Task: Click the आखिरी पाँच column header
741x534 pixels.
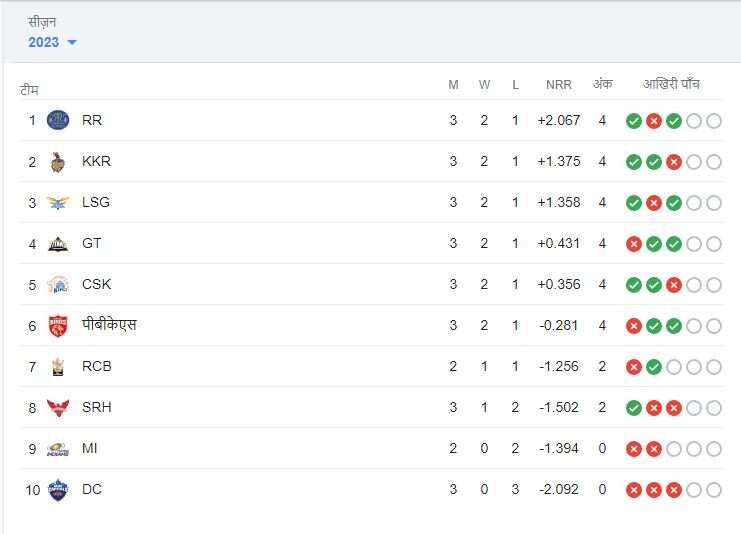Action: [672, 85]
